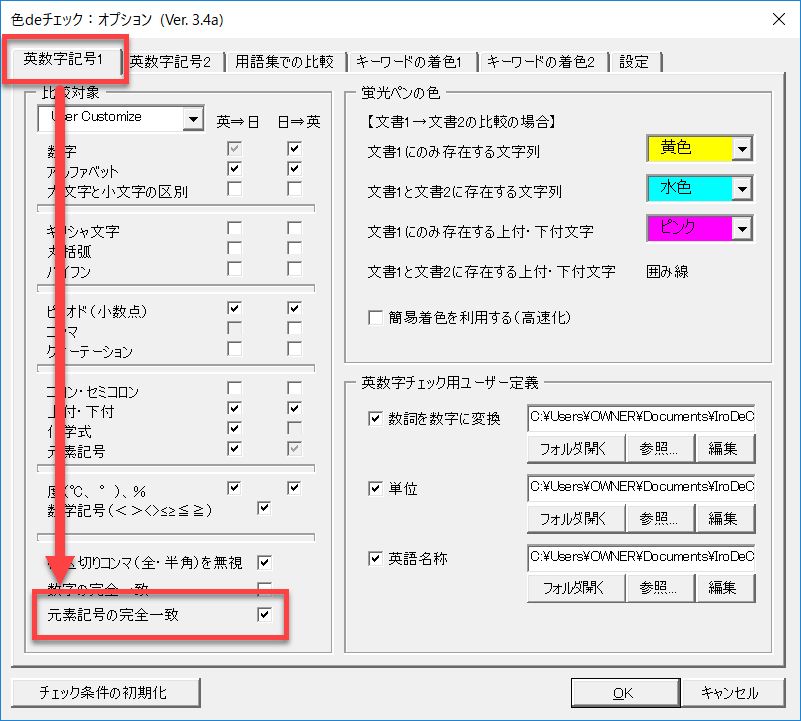Image resolution: width=801 pixels, height=721 pixels.
Task: Open the 用語集での比較 tab
Action: click(285, 62)
